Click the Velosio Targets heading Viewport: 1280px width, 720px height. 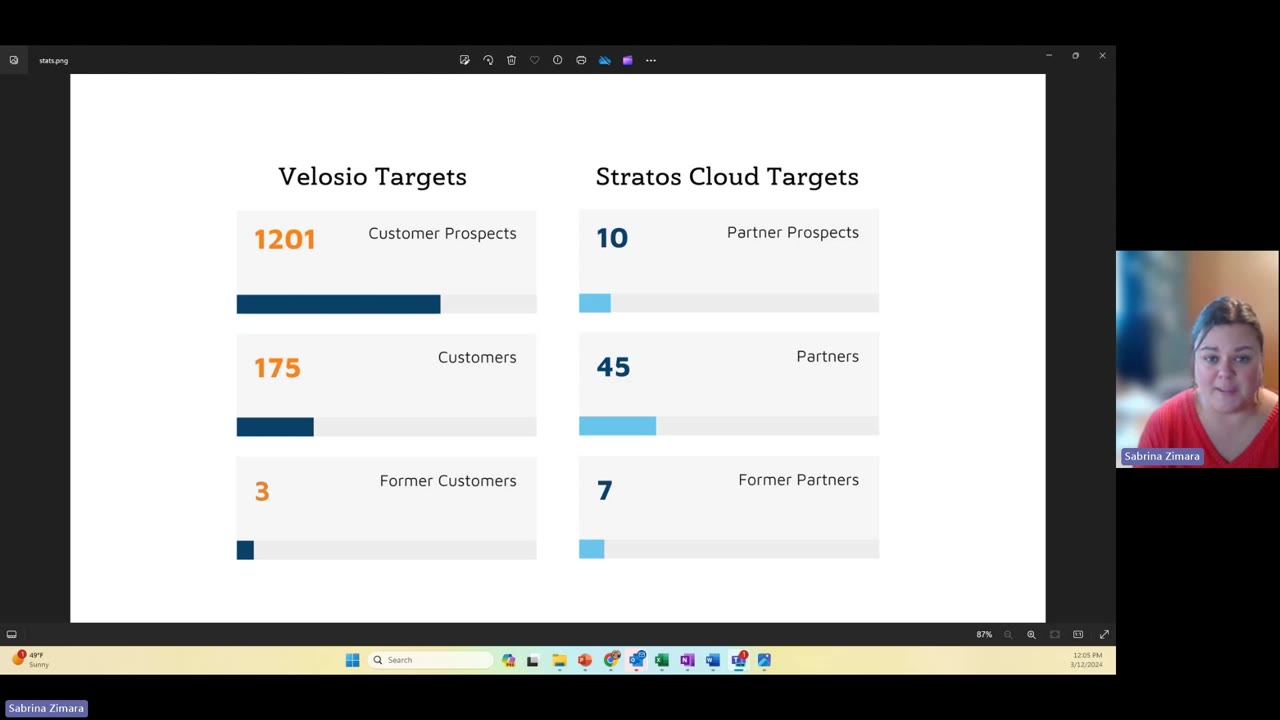click(x=372, y=177)
